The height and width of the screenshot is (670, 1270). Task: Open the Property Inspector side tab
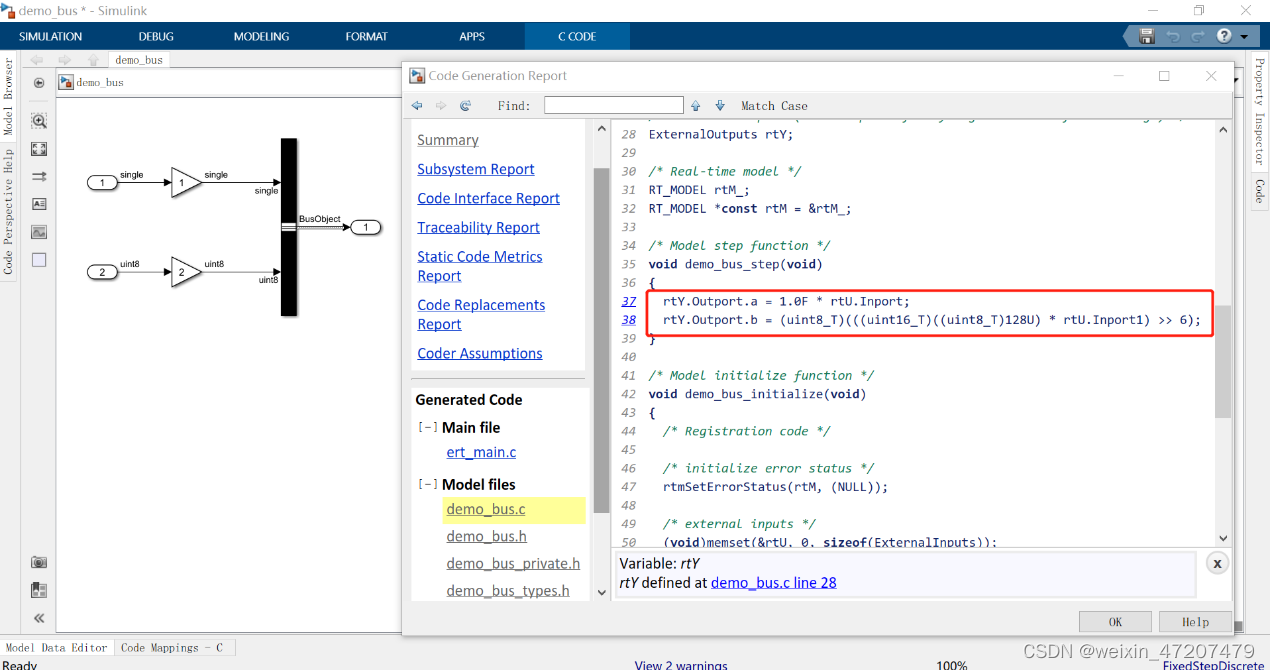[1259, 111]
